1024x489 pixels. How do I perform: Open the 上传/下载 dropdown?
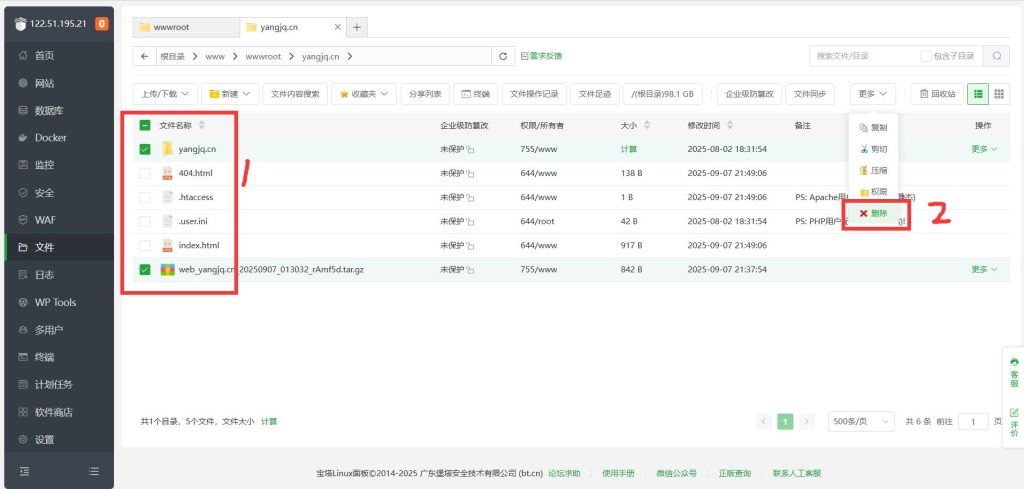(x=165, y=94)
